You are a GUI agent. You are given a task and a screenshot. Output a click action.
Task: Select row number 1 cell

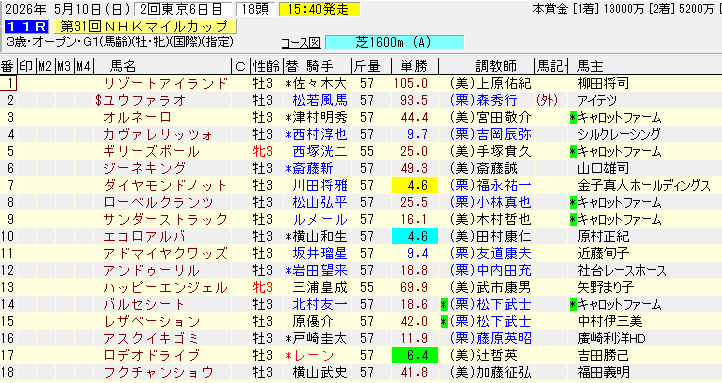[x=9, y=83]
